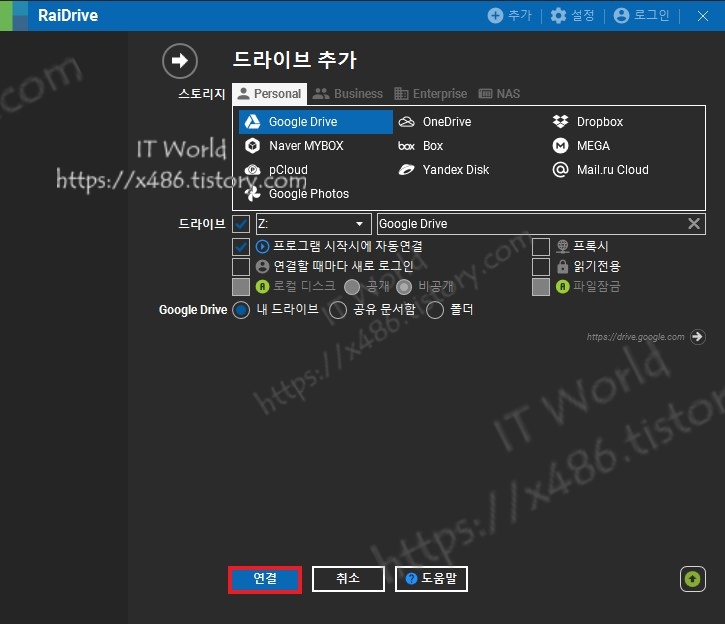Switch to the Personal storage tab
Viewport: 725px width, 624px height.
point(269,94)
